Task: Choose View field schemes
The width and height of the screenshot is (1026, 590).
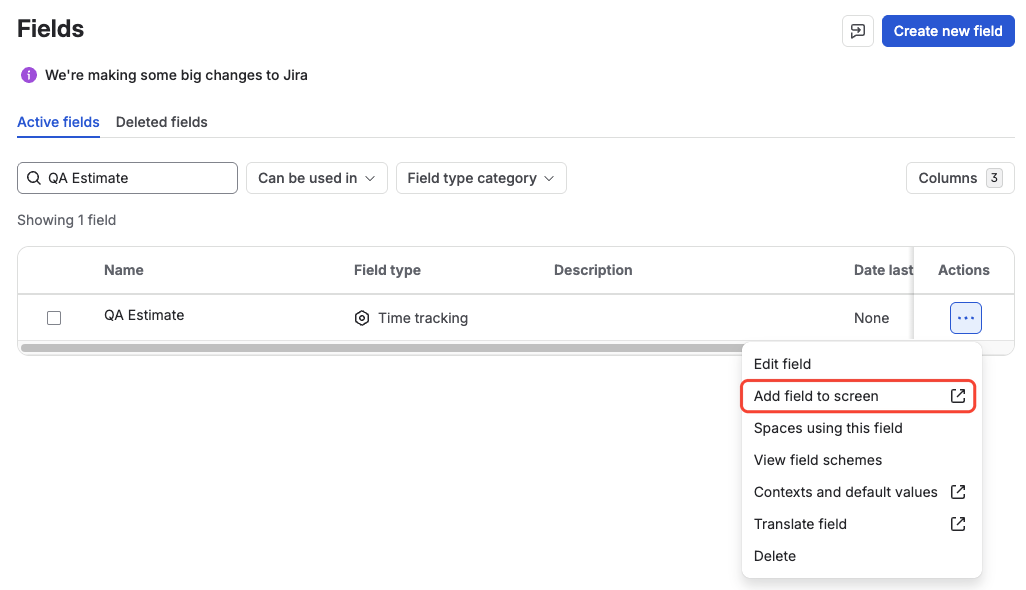Action: 861,460
